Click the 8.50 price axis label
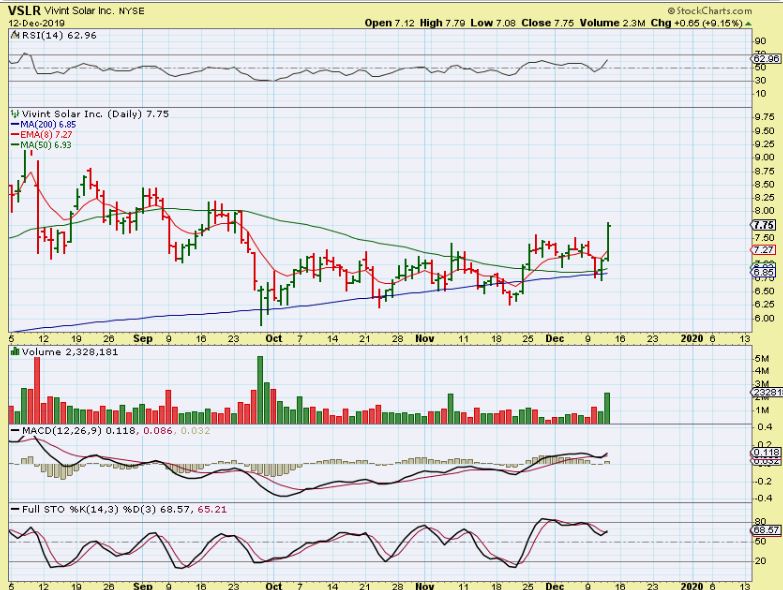783x590 pixels. 765,184
